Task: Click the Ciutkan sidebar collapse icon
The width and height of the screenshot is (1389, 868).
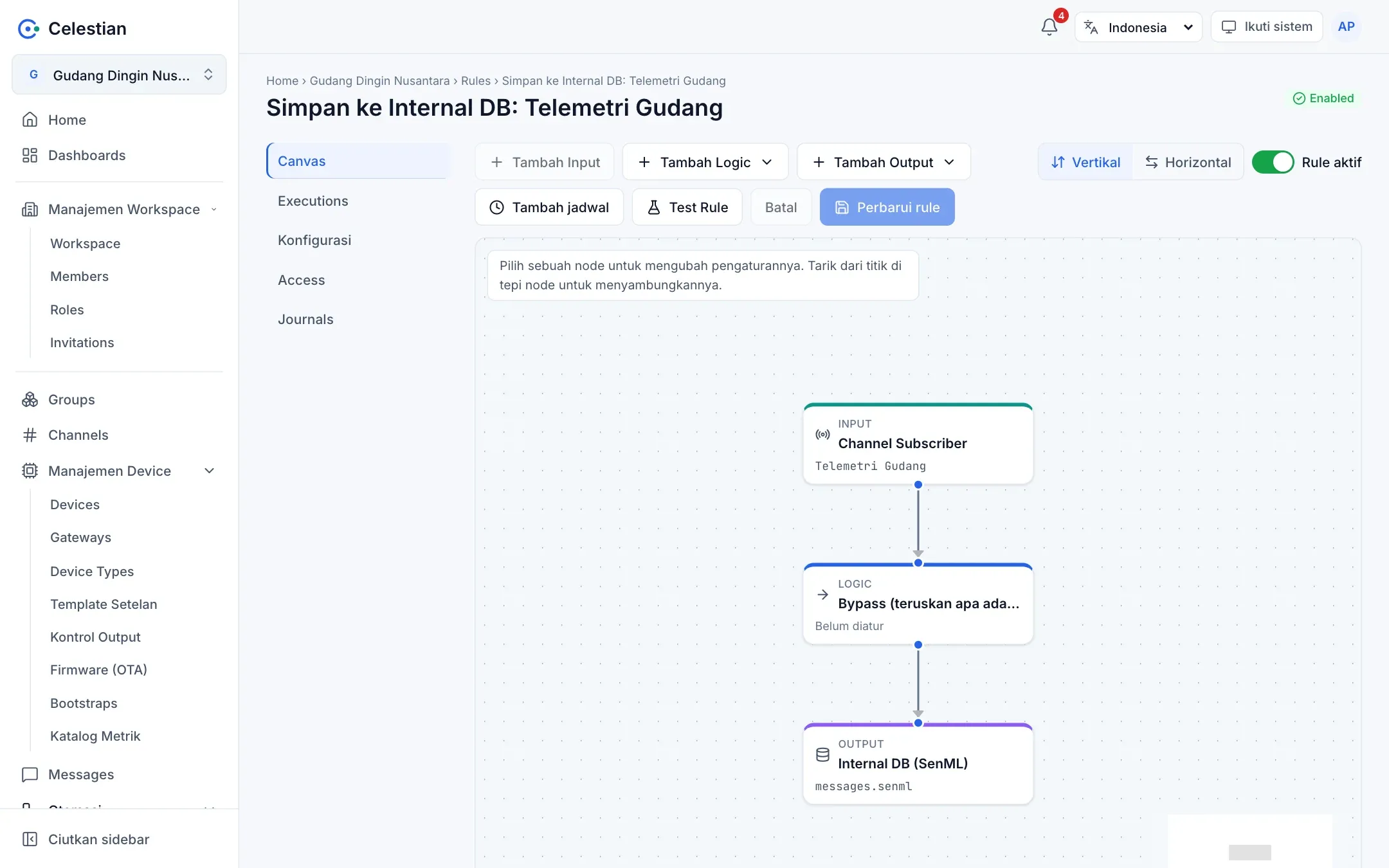Action: pyautogui.click(x=30, y=839)
